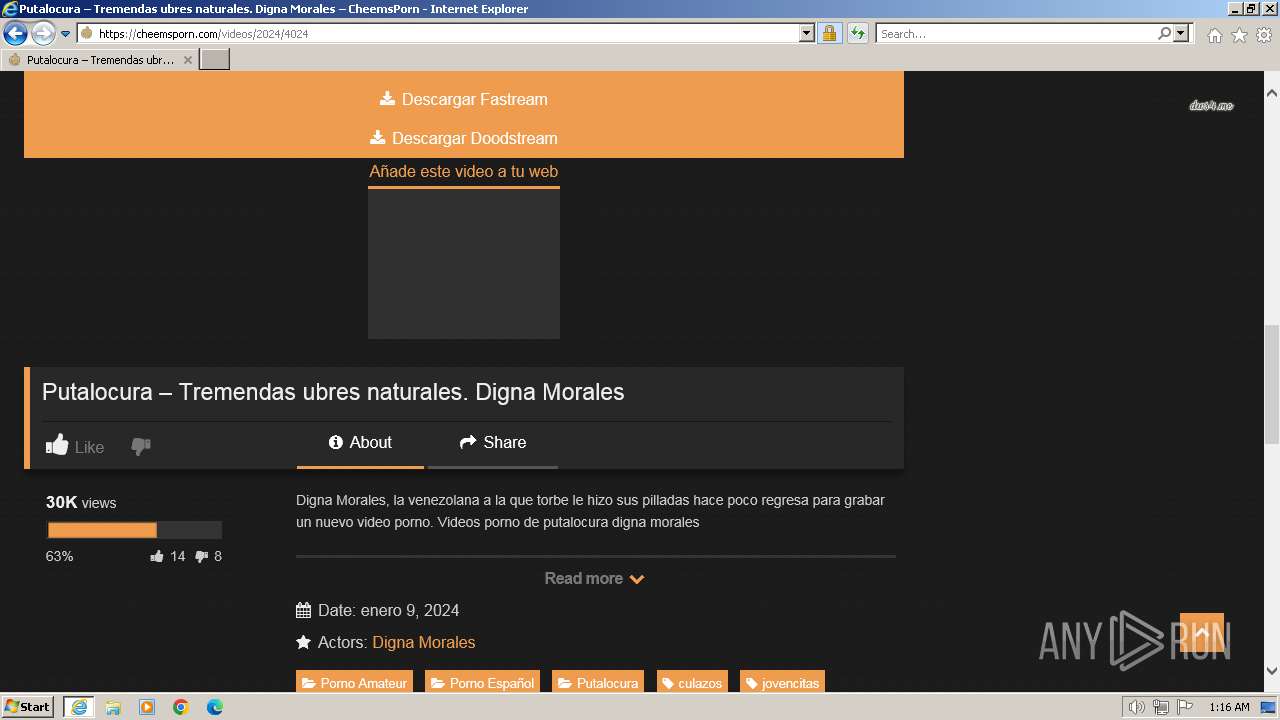Image resolution: width=1280 pixels, height=720 pixels.
Task: Open the Microsoft Edge taskbar icon
Action: tap(215, 707)
